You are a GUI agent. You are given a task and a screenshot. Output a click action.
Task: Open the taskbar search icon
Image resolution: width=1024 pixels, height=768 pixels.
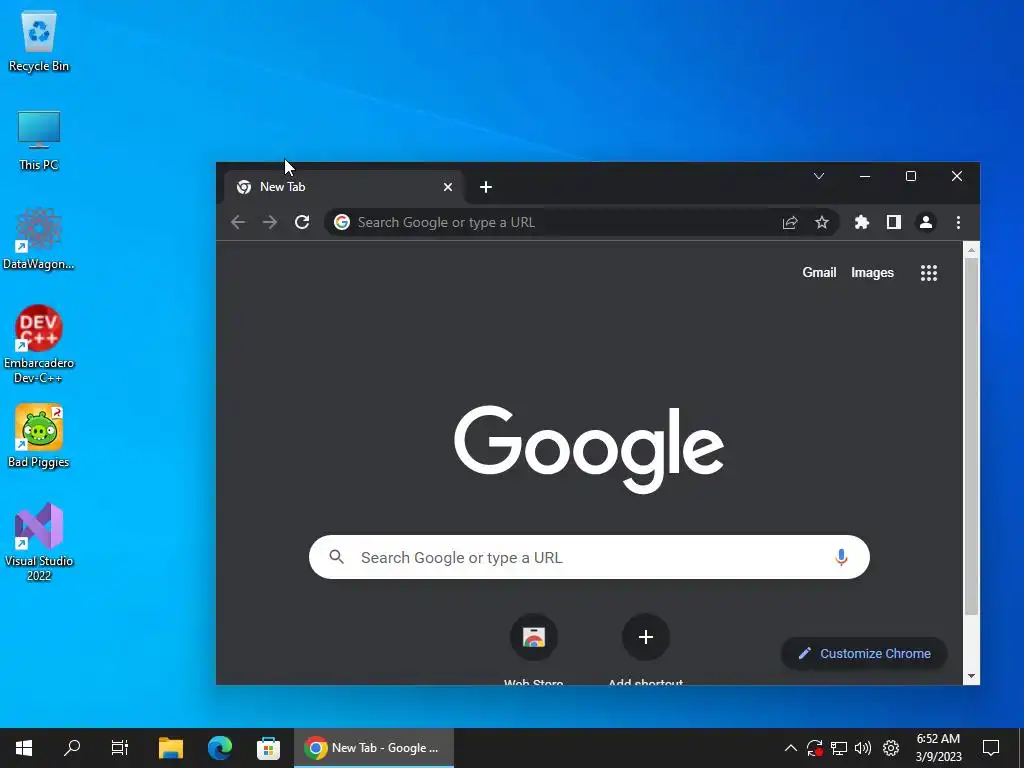pos(72,748)
